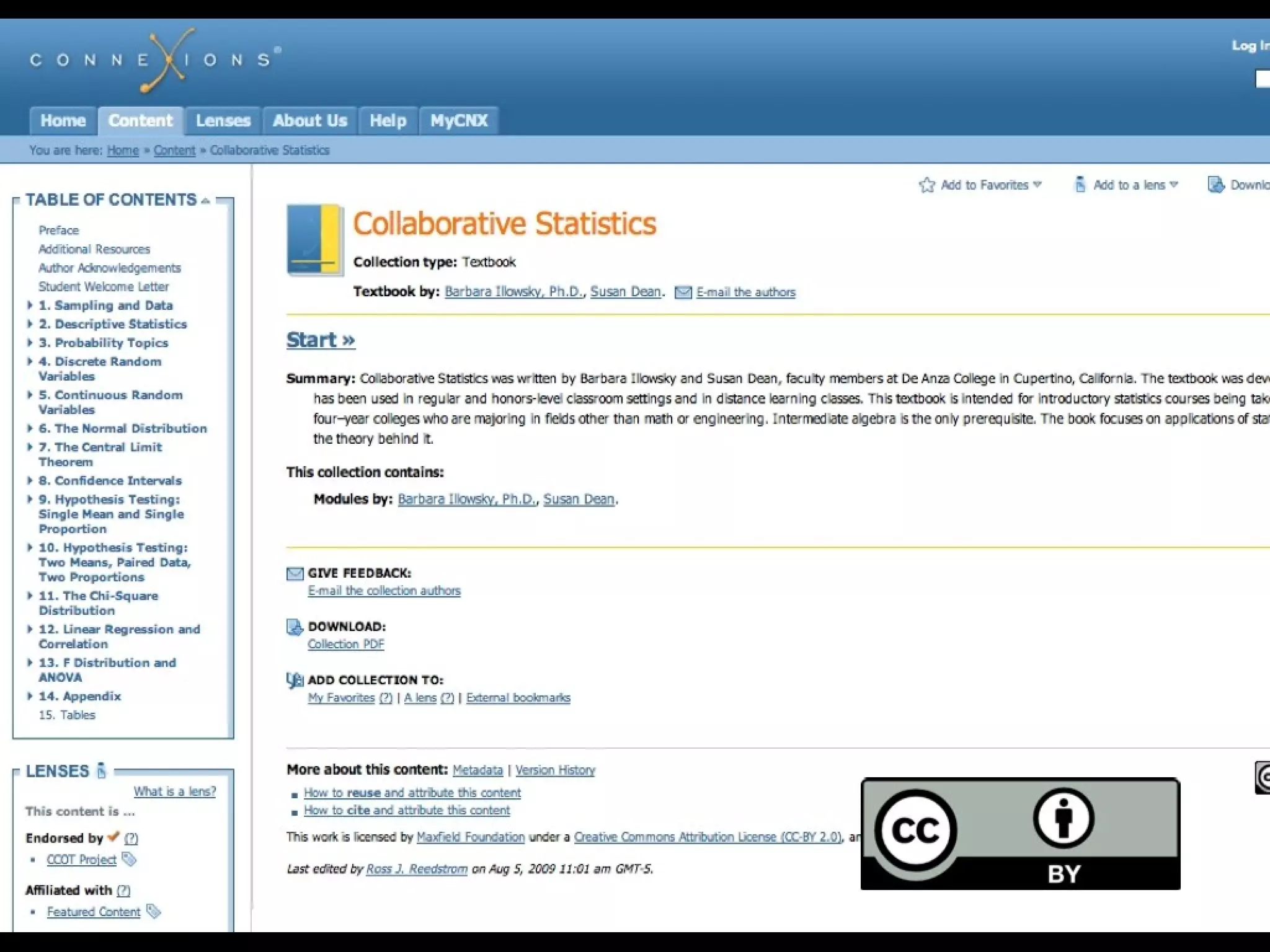
Task: Click the Start » link
Action: pyautogui.click(x=321, y=340)
